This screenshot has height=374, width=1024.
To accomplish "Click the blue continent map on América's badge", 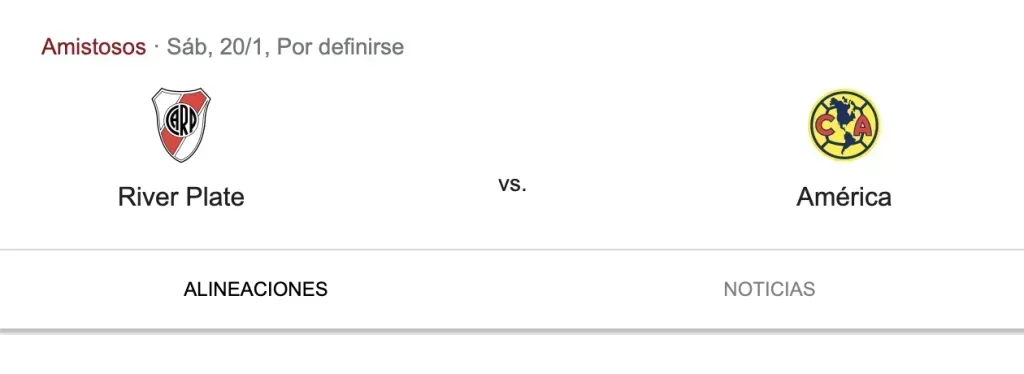I will pos(844,123).
